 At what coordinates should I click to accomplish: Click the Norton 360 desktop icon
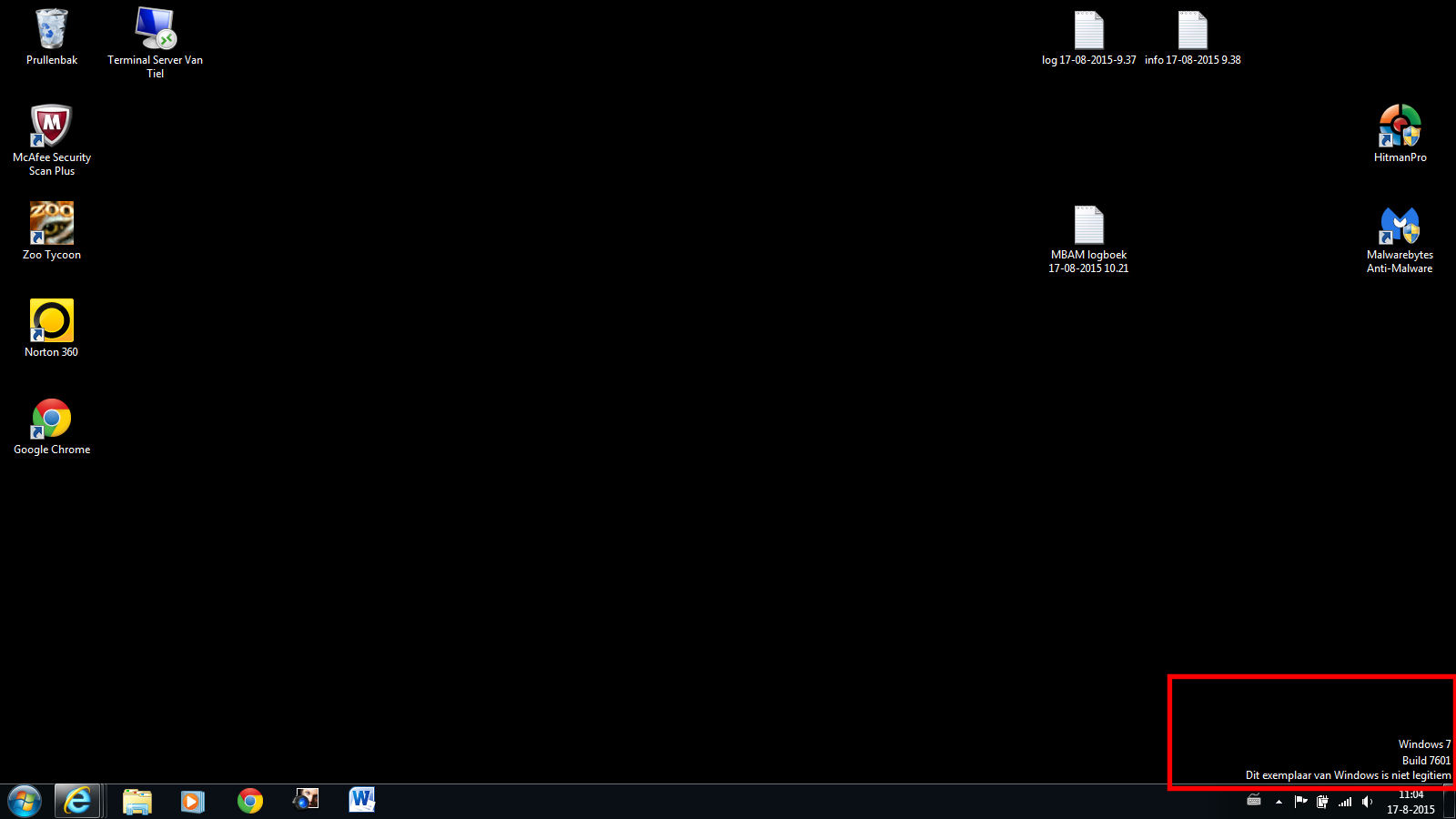[52, 322]
